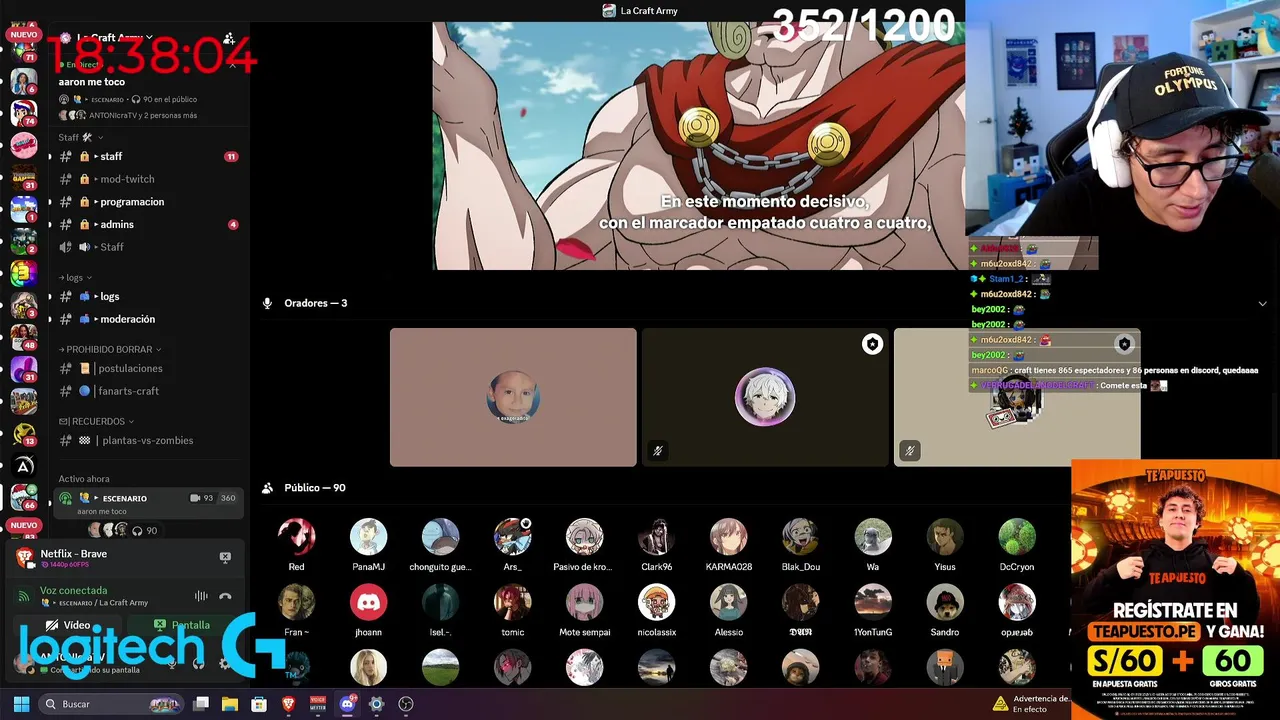Open audience member Yisus avatar
Image resolution: width=1280 pixels, height=720 pixels.
click(x=944, y=537)
